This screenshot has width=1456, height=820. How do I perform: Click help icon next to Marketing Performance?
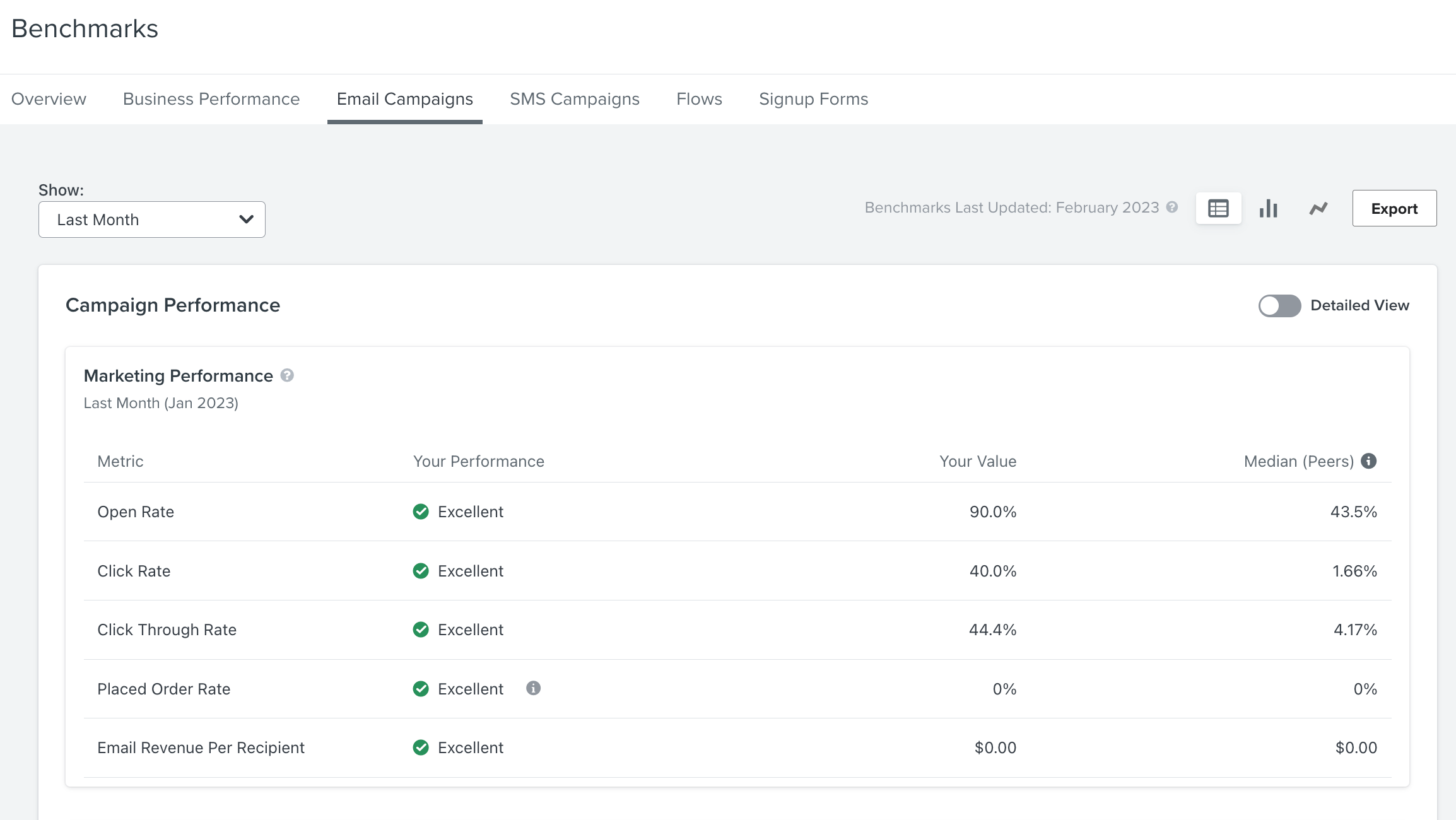[x=287, y=375]
